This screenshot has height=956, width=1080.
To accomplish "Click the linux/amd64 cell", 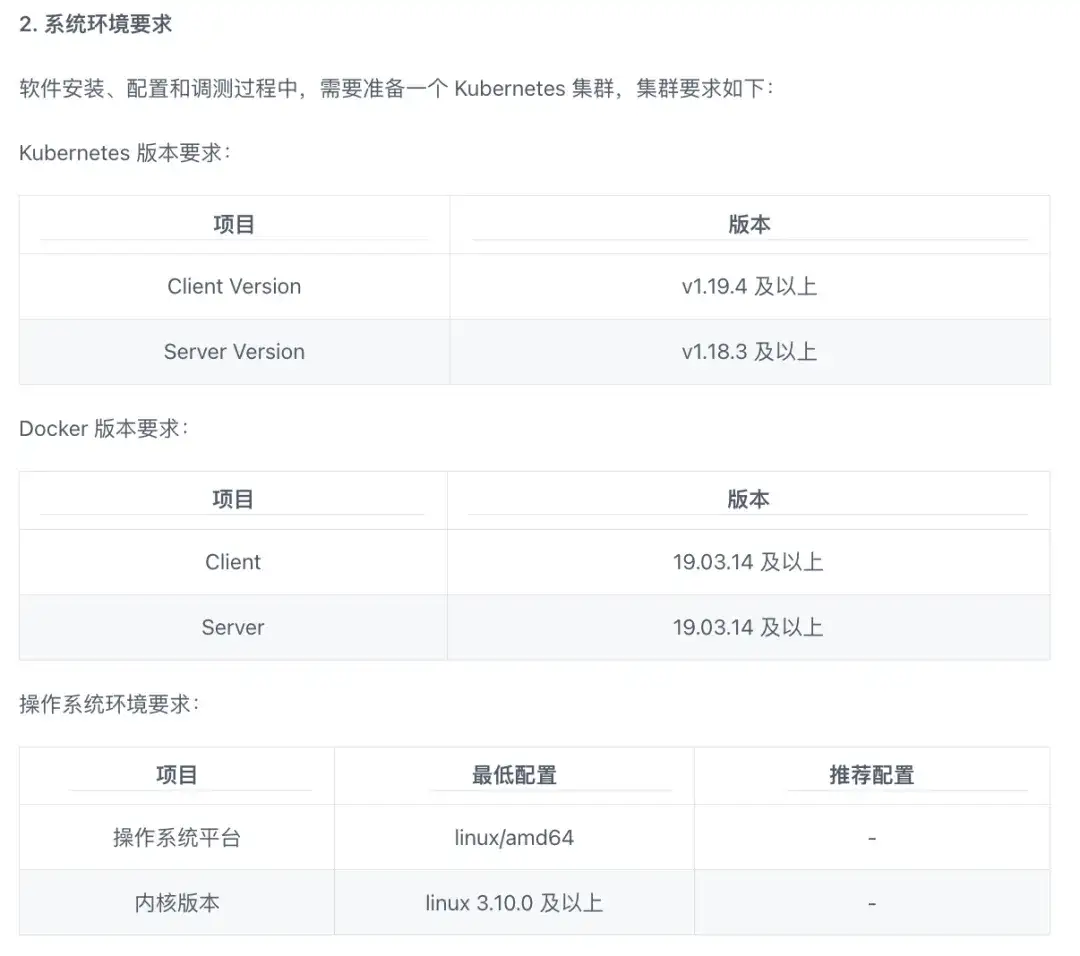I will pos(515,838).
